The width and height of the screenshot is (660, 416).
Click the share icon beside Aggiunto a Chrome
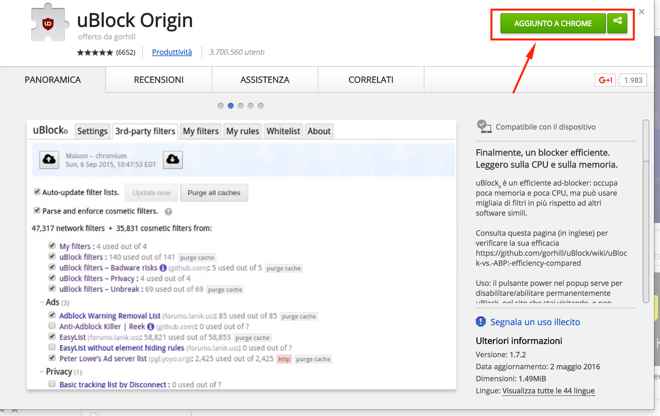617,23
